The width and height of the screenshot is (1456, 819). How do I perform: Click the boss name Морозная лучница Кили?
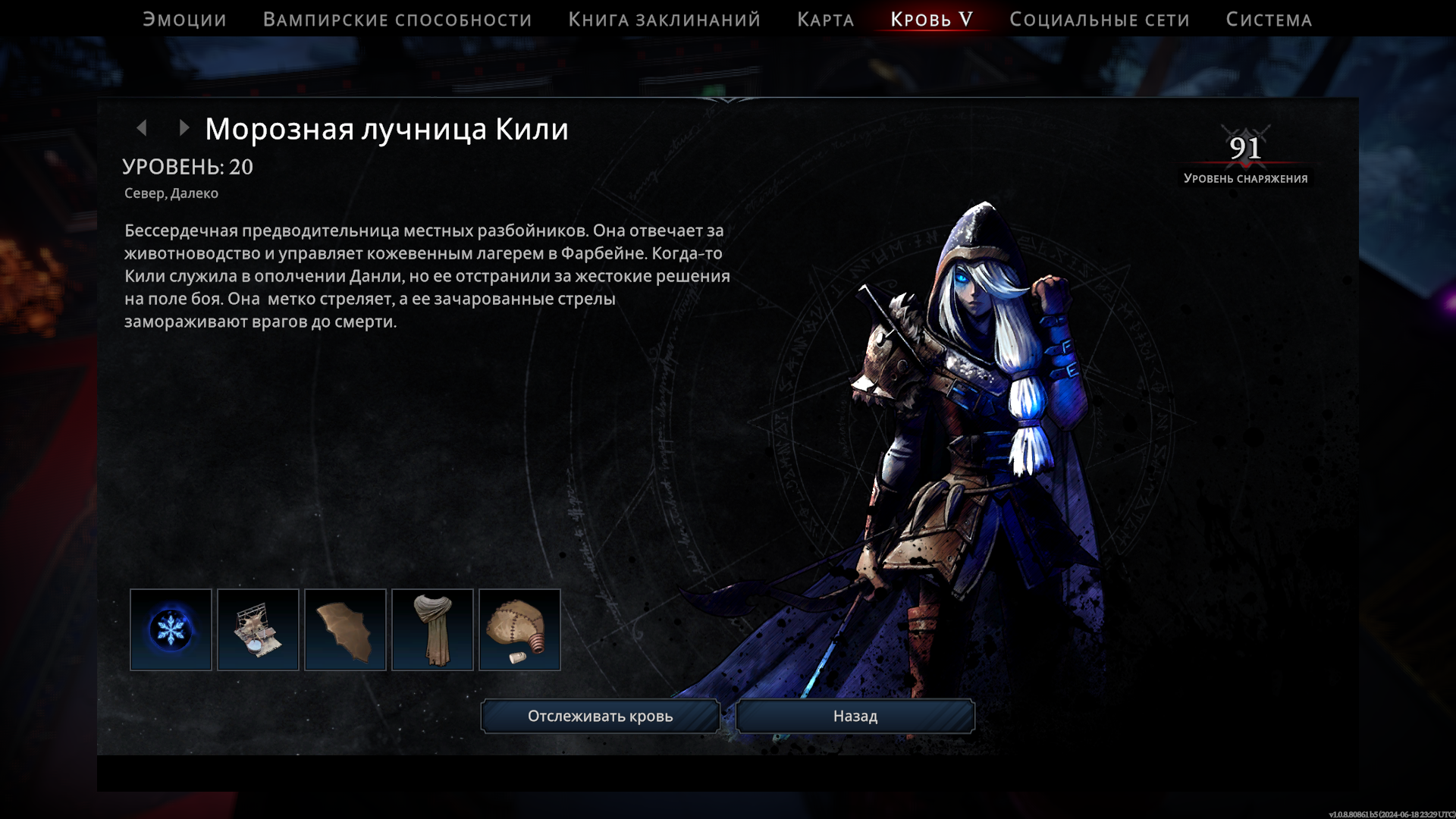point(387,129)
